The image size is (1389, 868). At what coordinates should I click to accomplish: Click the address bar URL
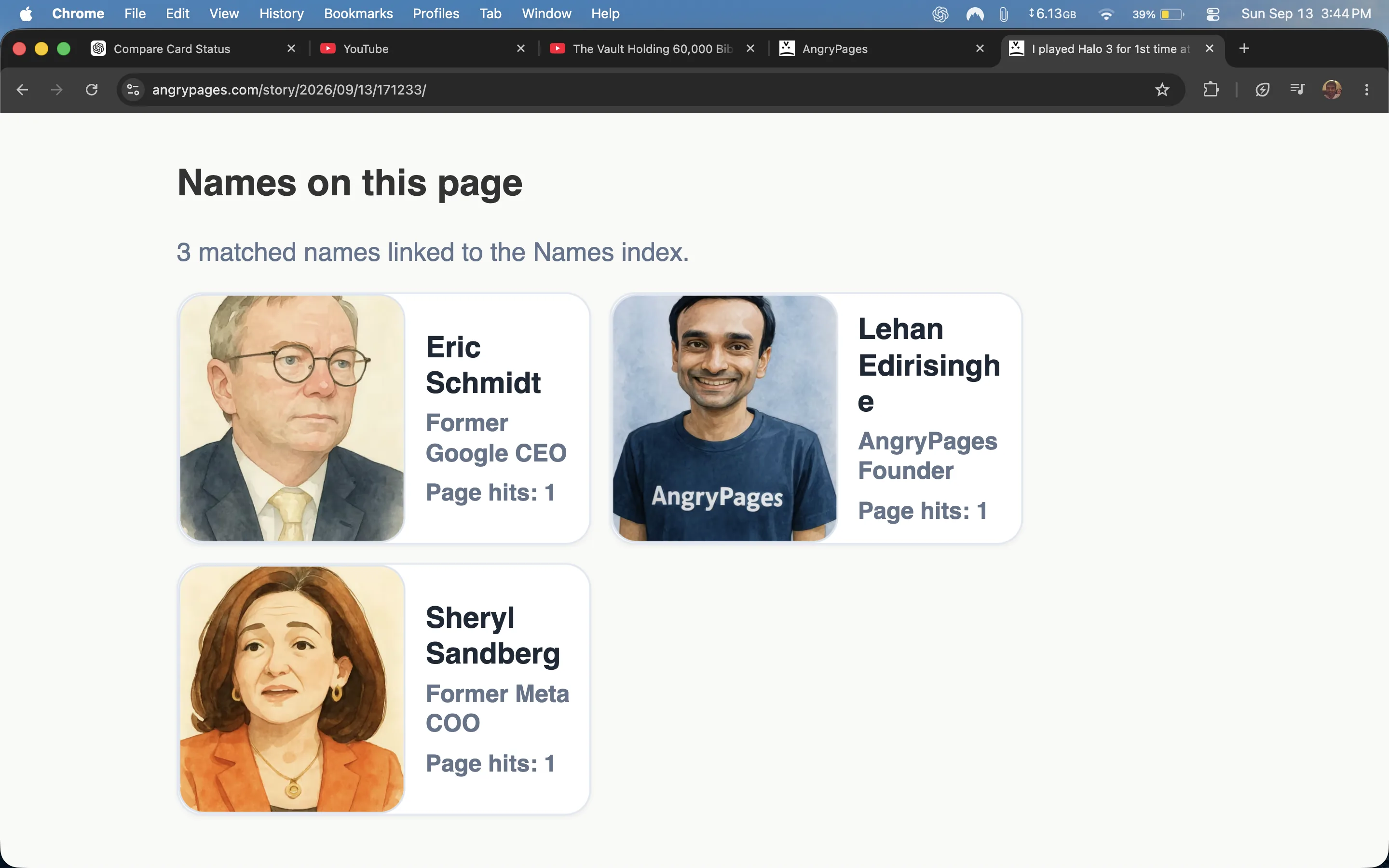pyautogui.click(x=289, y=90)
